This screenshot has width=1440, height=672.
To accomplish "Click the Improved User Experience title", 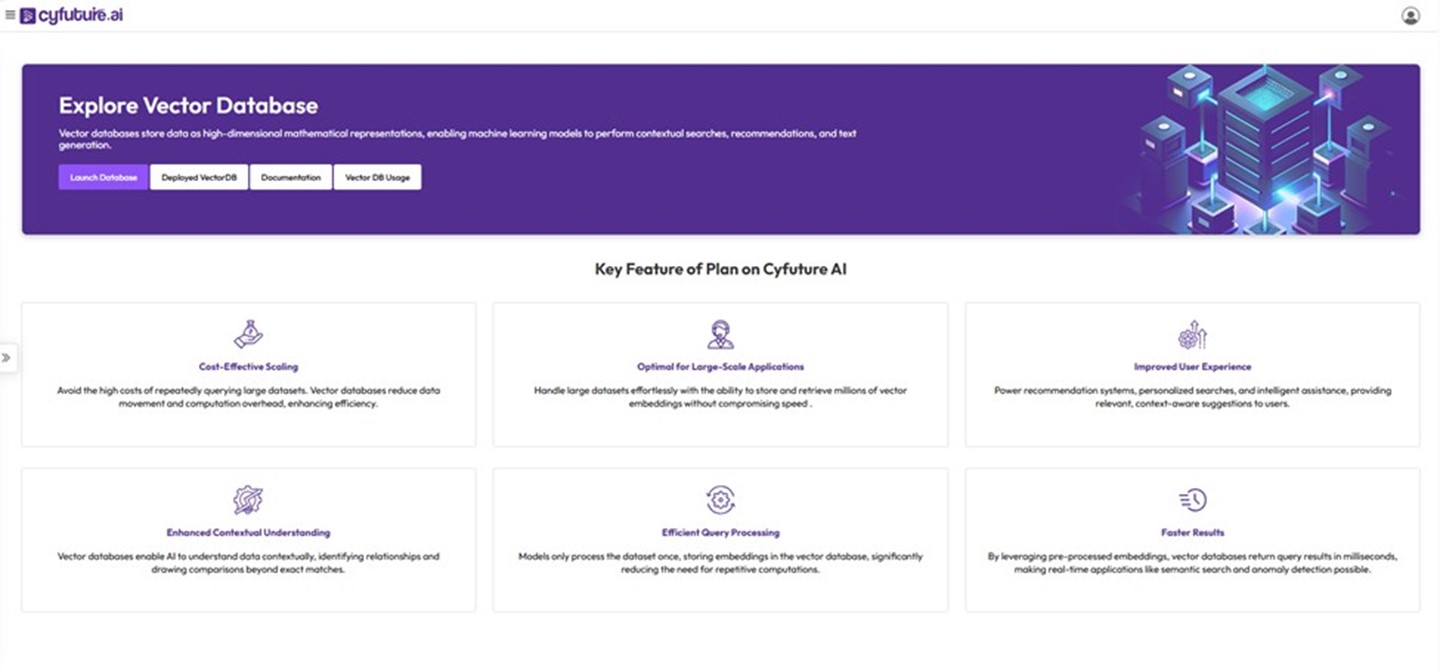I will point(1192,367).
